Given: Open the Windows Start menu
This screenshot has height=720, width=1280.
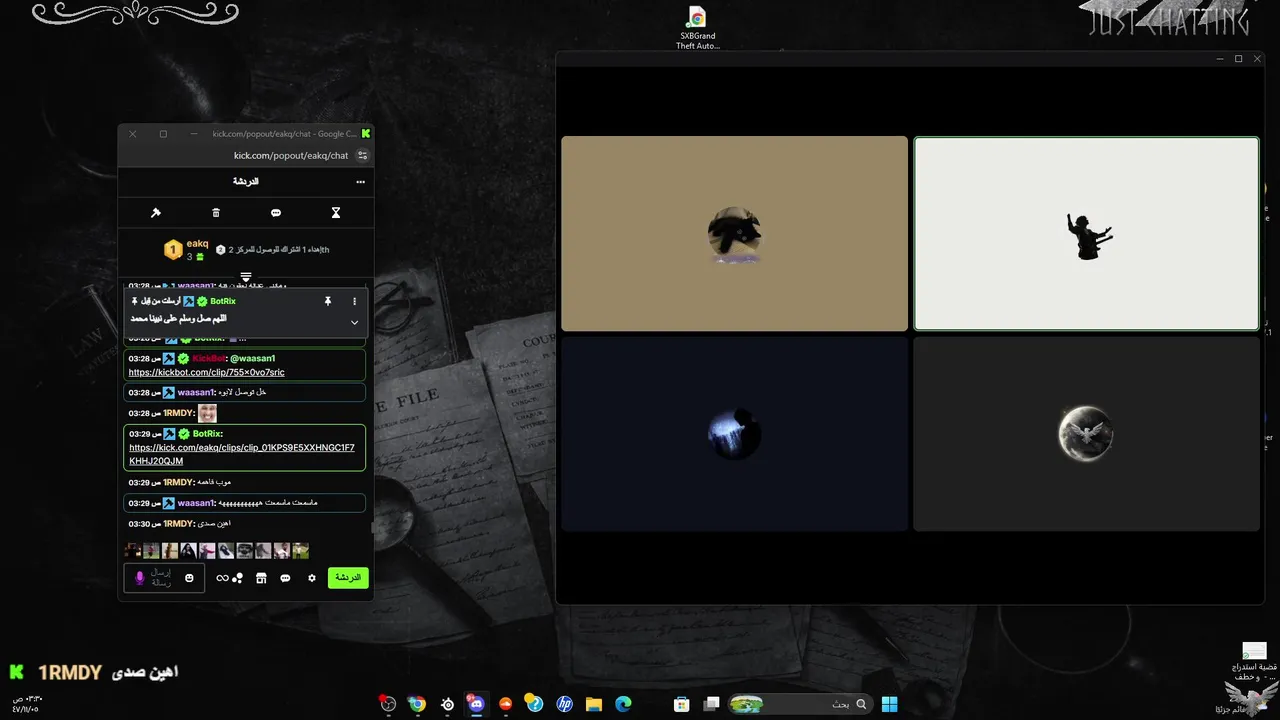Looking at the screenshot, I should click(889, 704).
